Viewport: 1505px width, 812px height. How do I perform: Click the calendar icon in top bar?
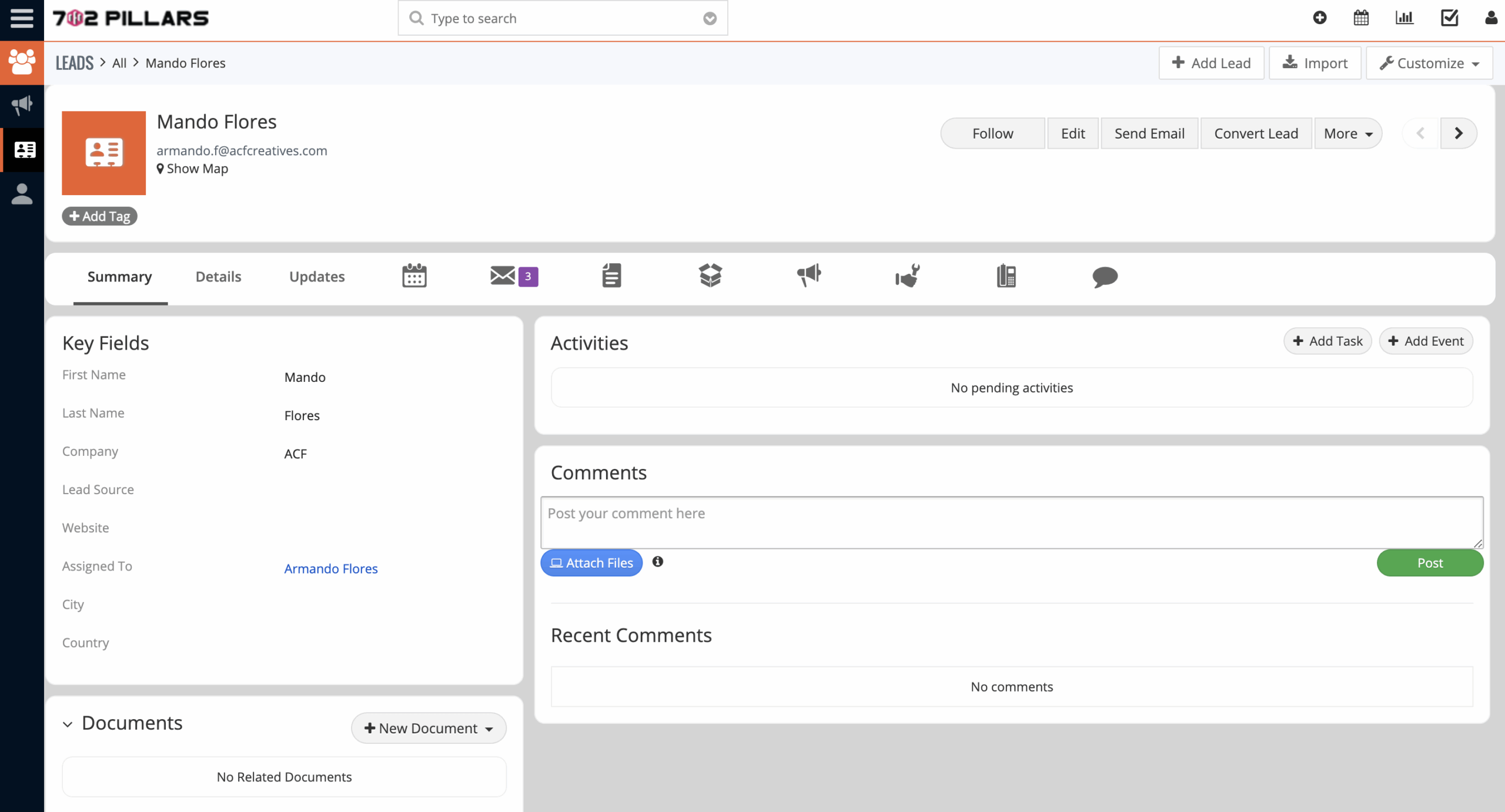point(1361,18)
